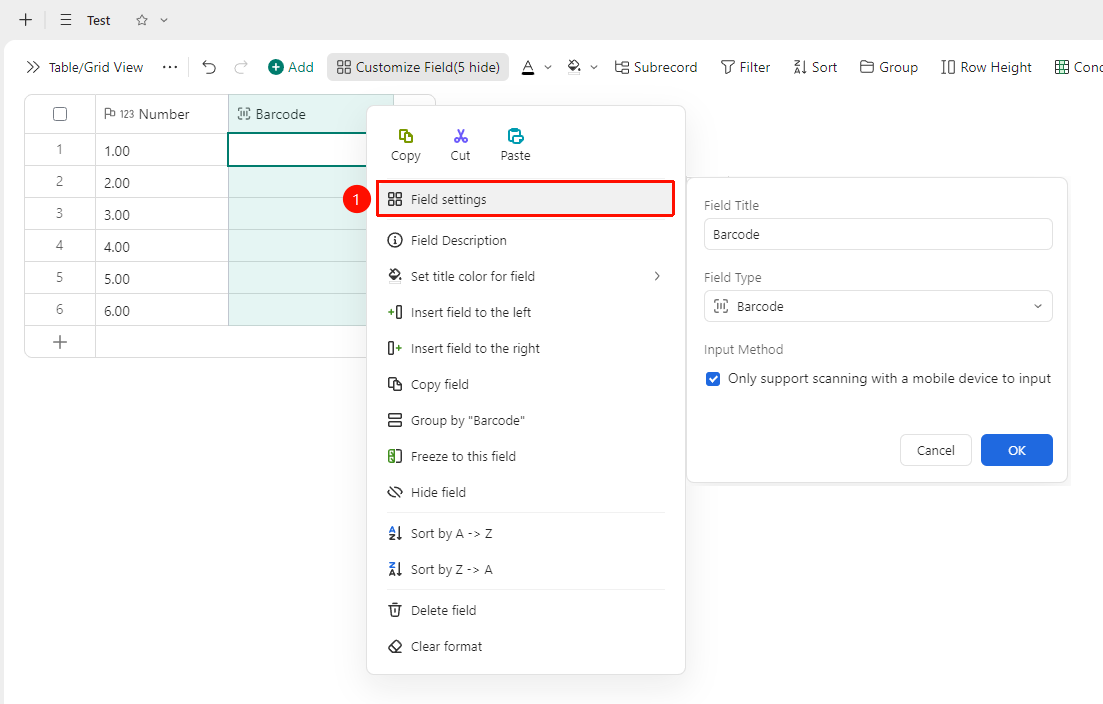Click the OK button

pyautogui.click(x=1016, y=450)
